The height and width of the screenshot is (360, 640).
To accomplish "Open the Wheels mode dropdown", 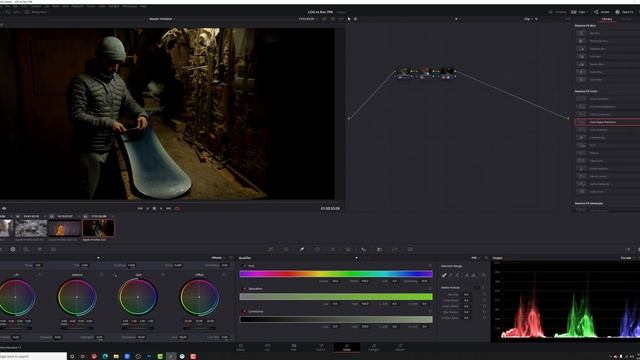I will tap(218, 258).
